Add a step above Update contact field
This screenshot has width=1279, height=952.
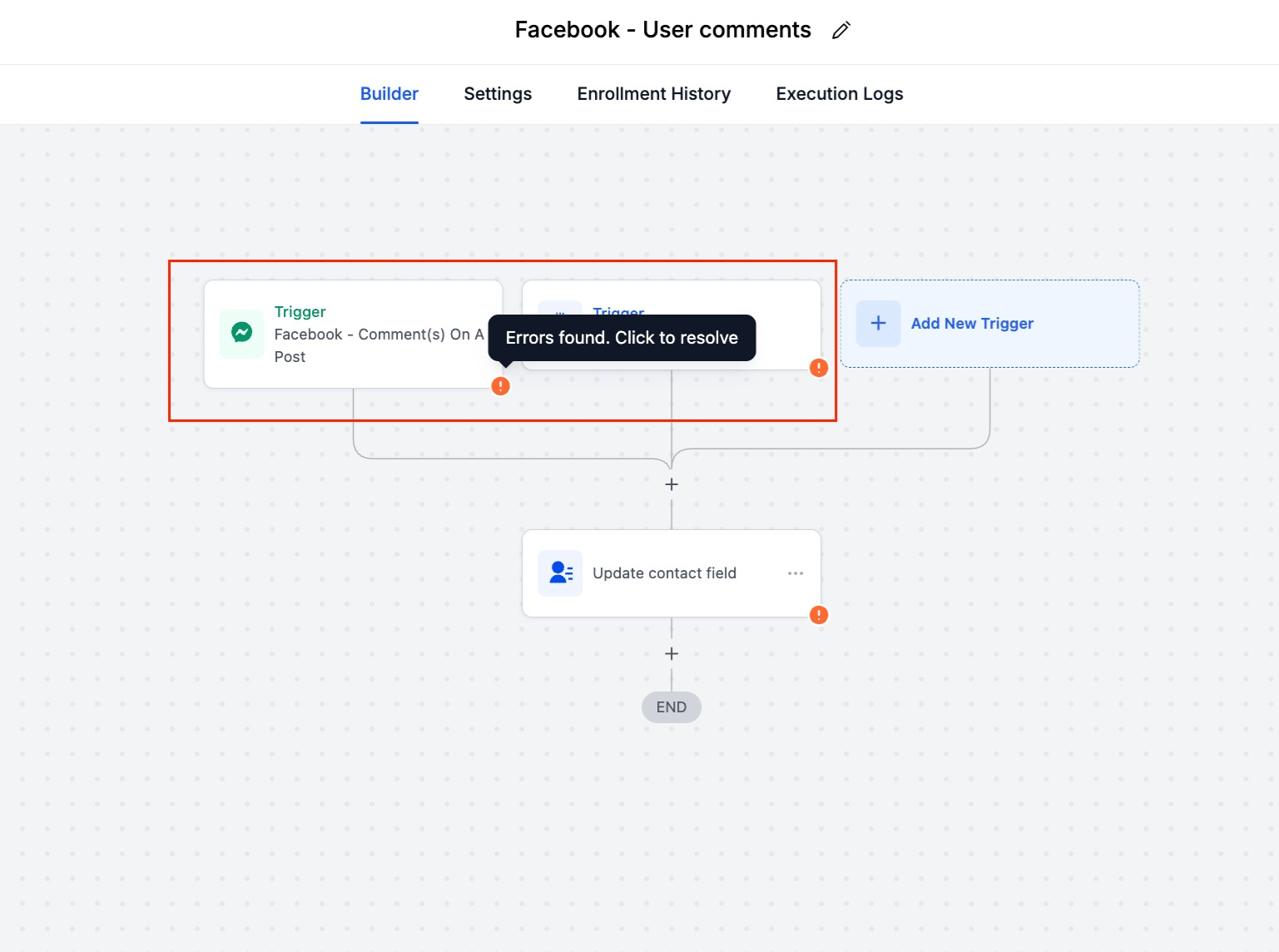[x=672, y=484]
